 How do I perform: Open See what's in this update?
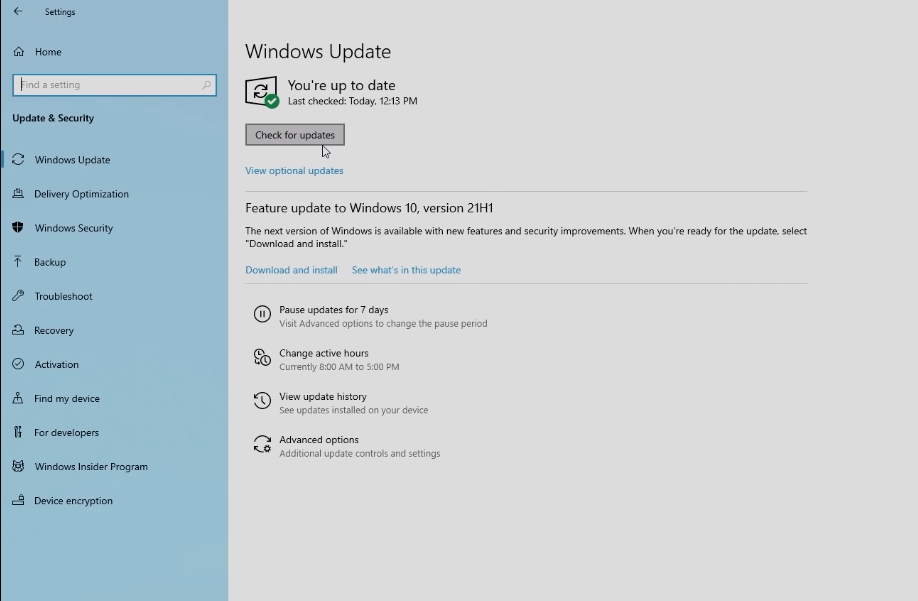[406, 270]
